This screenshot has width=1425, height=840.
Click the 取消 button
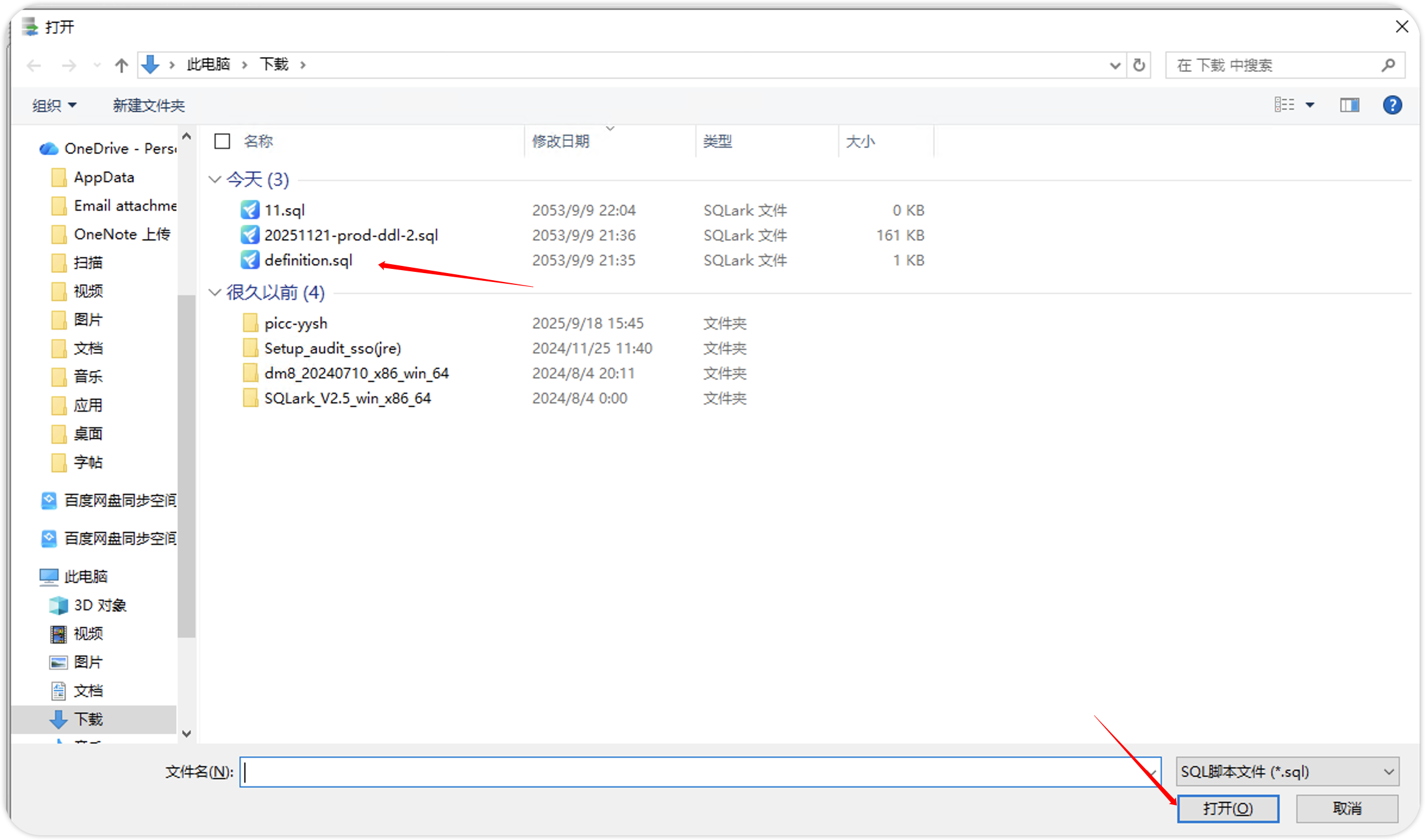click(1346, 808)
